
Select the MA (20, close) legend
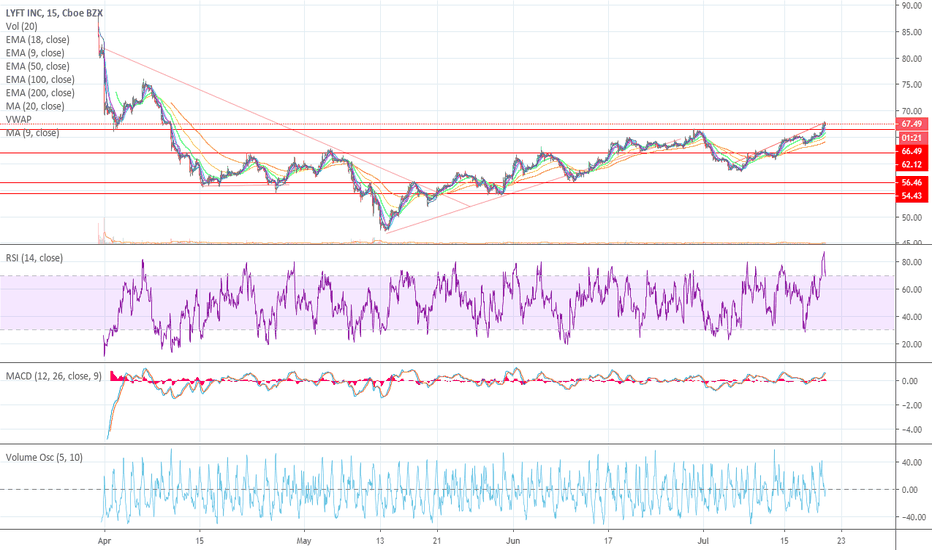(35, 106)
